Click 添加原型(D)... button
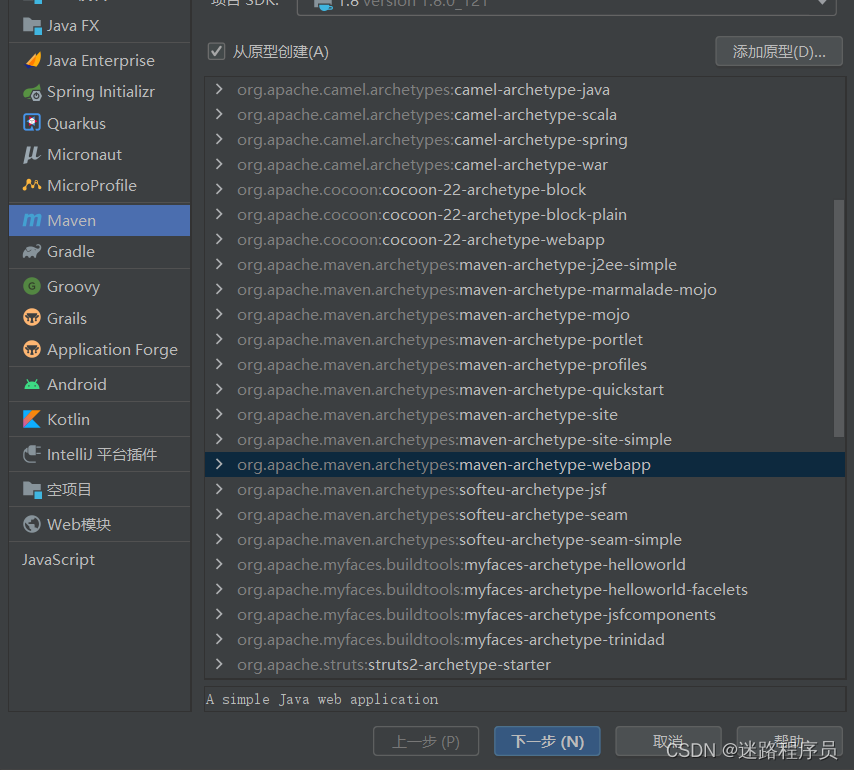This screenshot has width=854, height=770. click(x=779, y=52)
